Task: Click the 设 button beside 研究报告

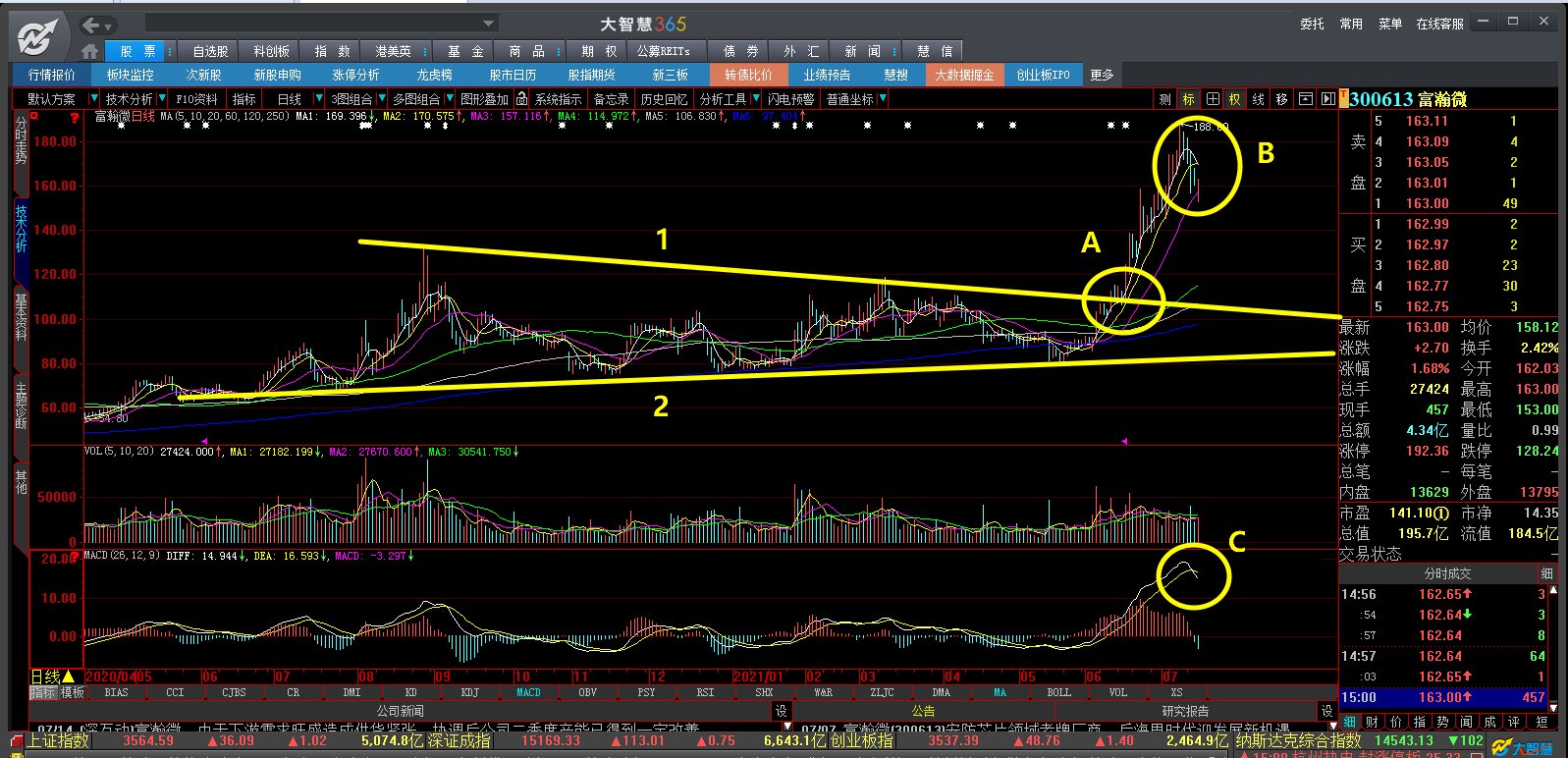Action: [x=1326, y=711]
